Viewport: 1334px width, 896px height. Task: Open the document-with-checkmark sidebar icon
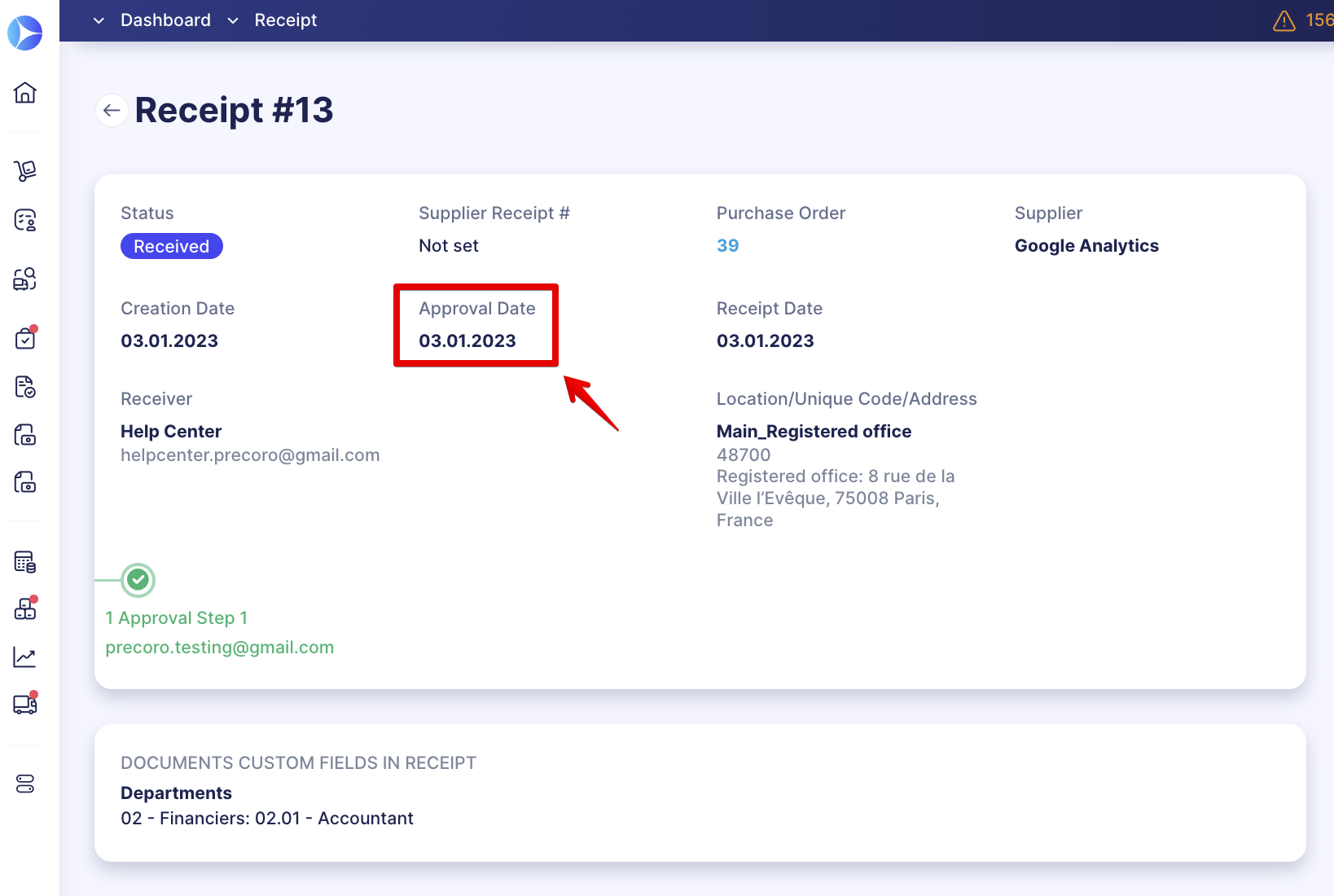pos(25,386)
